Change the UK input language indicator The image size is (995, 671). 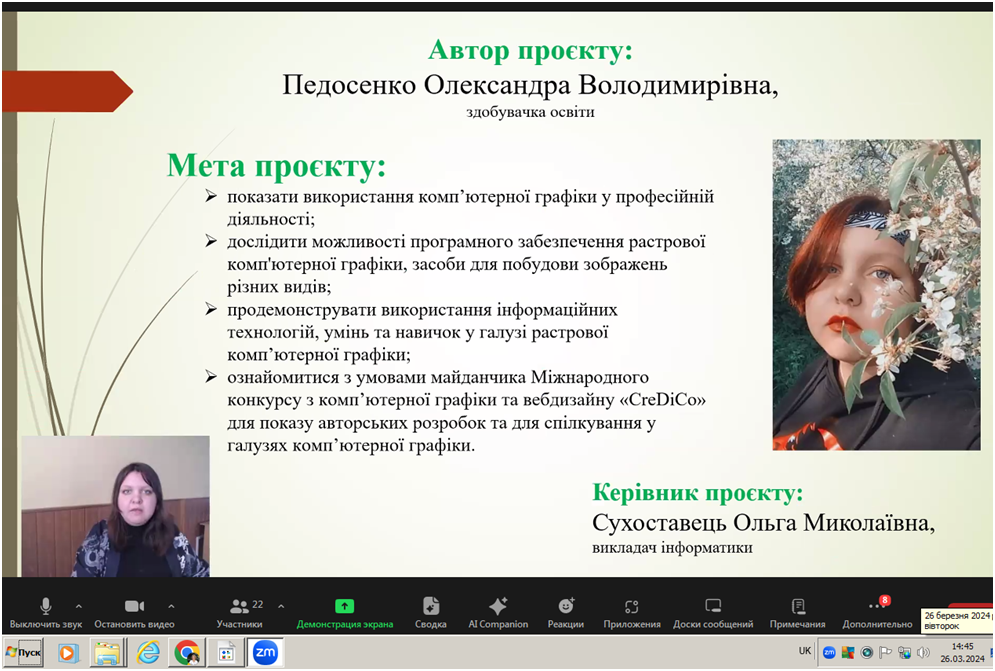pyautogui.click(x=805, y=651)
